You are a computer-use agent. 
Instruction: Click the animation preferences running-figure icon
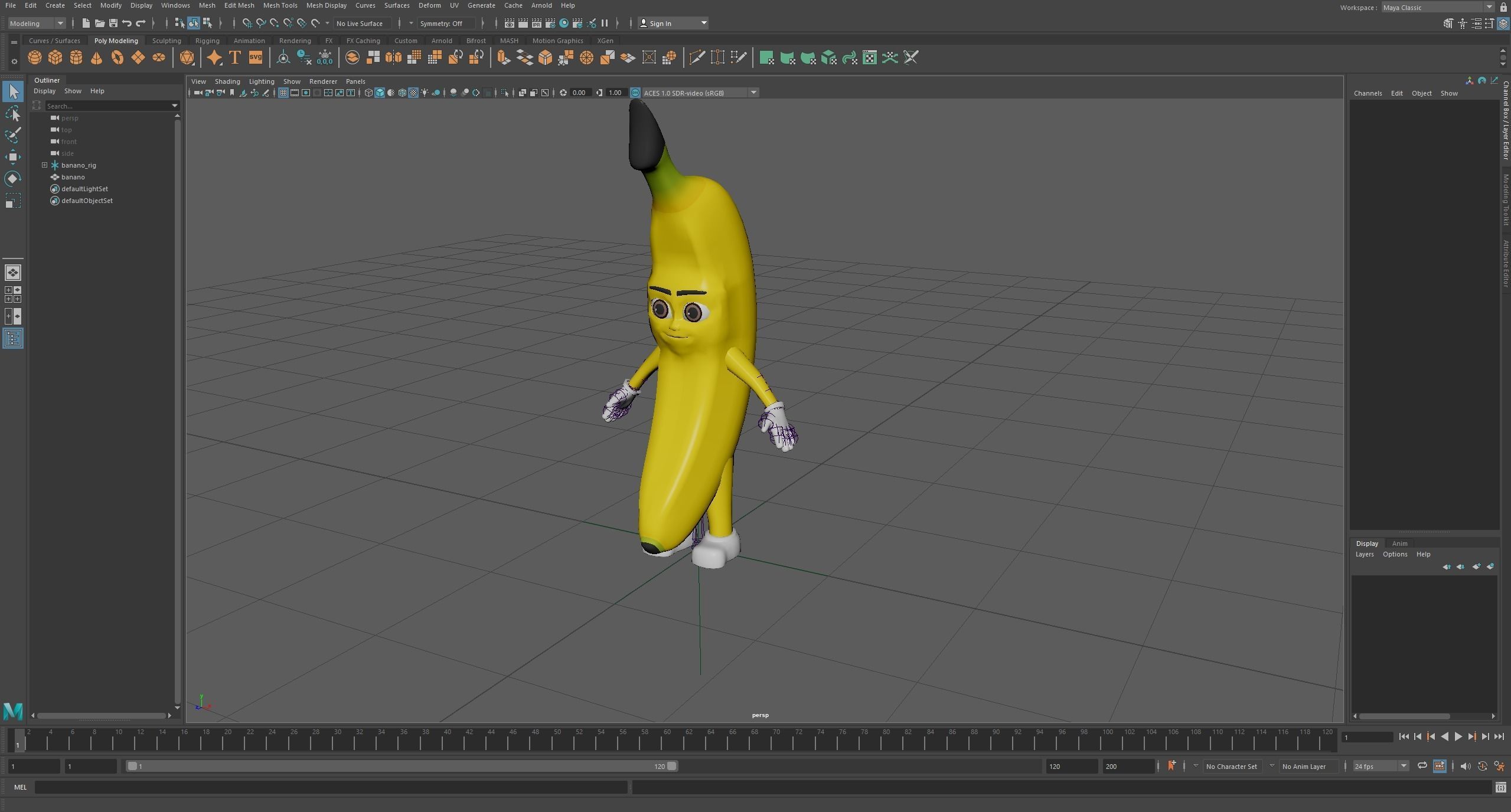tap(1499, 766)
